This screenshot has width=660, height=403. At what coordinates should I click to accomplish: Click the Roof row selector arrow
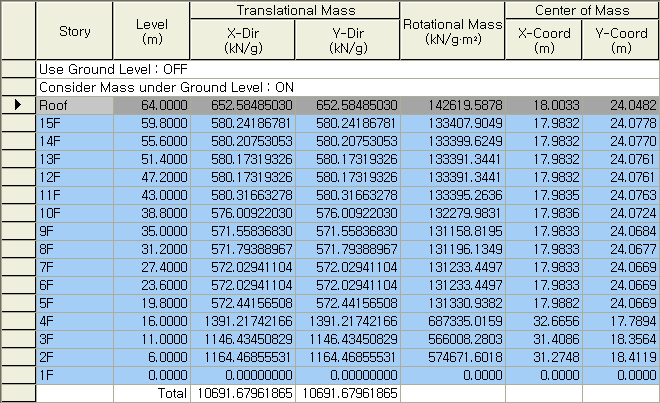(18, 105)
